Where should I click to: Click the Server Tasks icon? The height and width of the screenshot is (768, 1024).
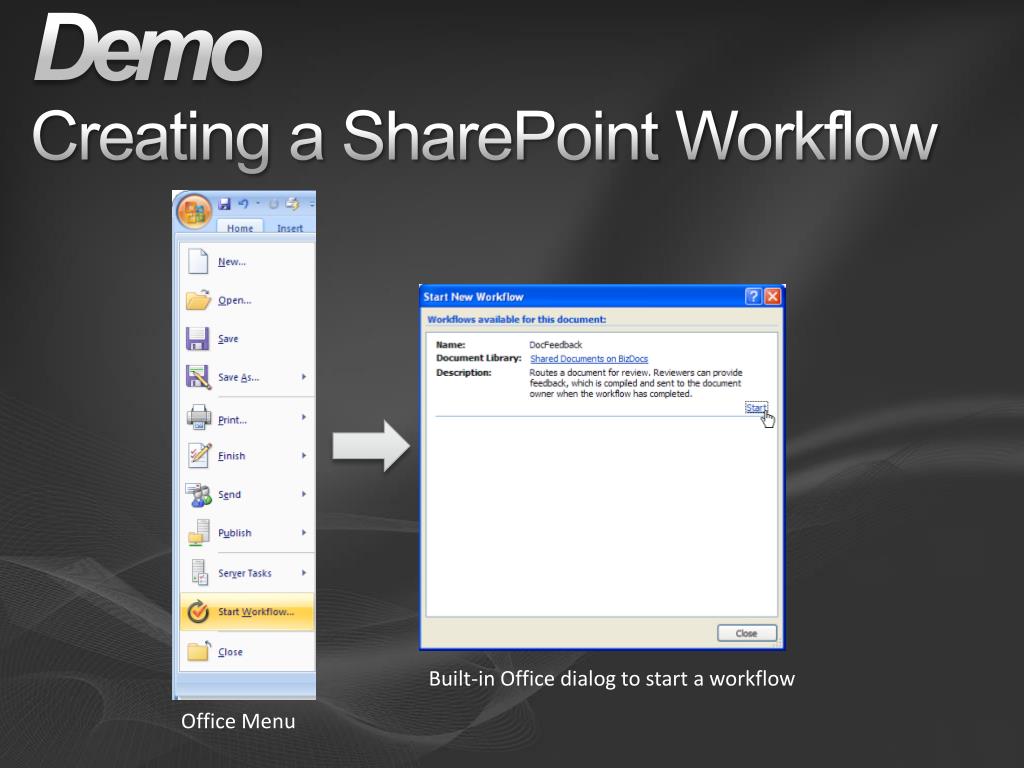[x=199, y=572]
